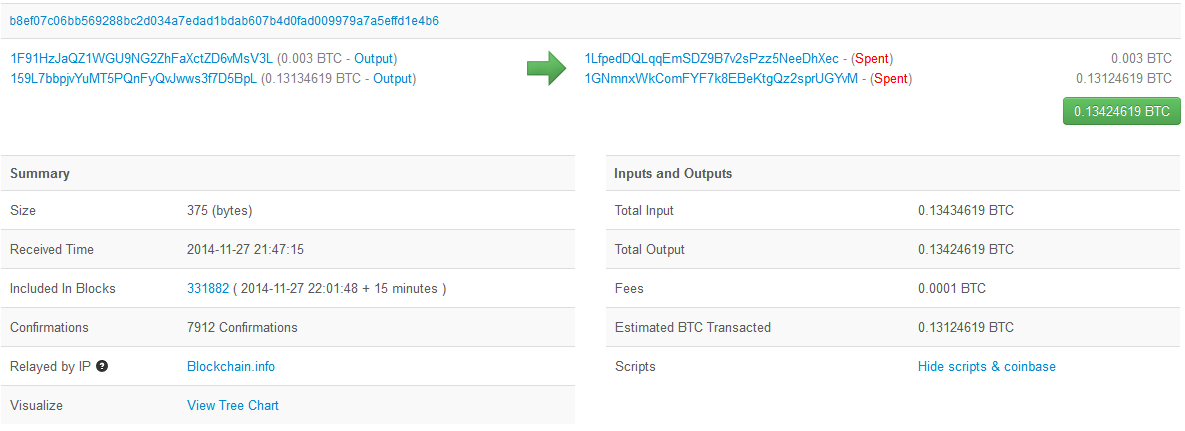
Task: Open block 331882
Action: (208, 288)
